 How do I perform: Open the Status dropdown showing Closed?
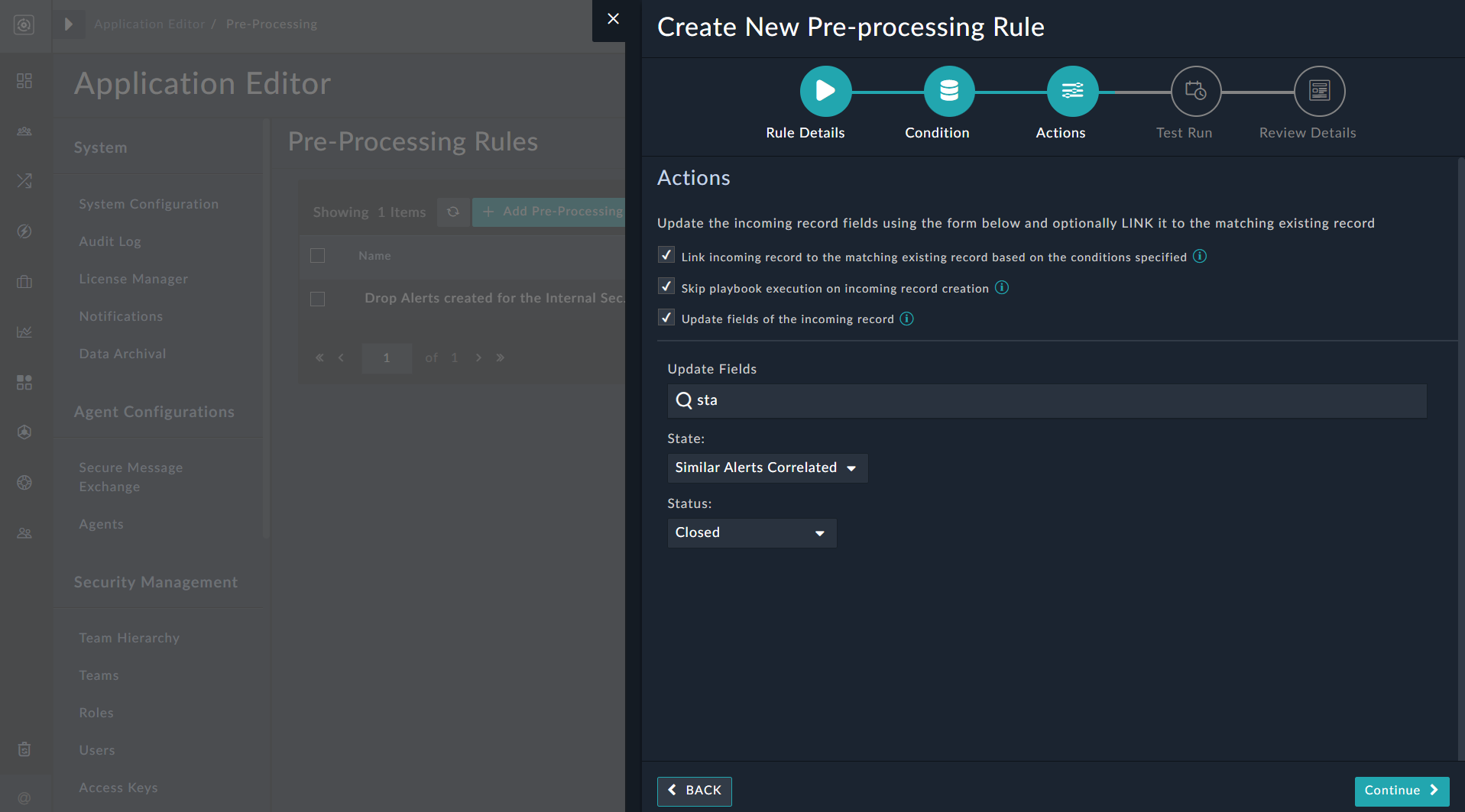[751, 532]
